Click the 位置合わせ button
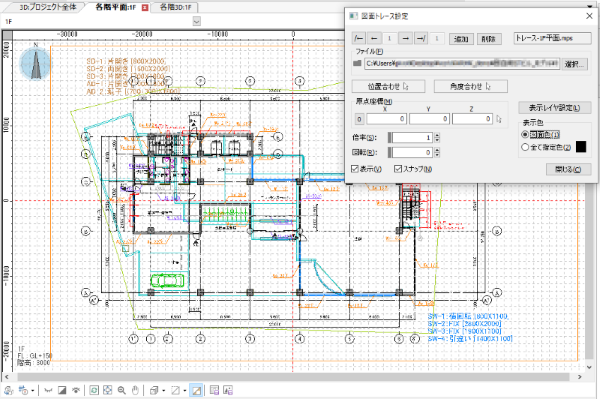This screenshot has width=600, height=399. click(388, 86)
